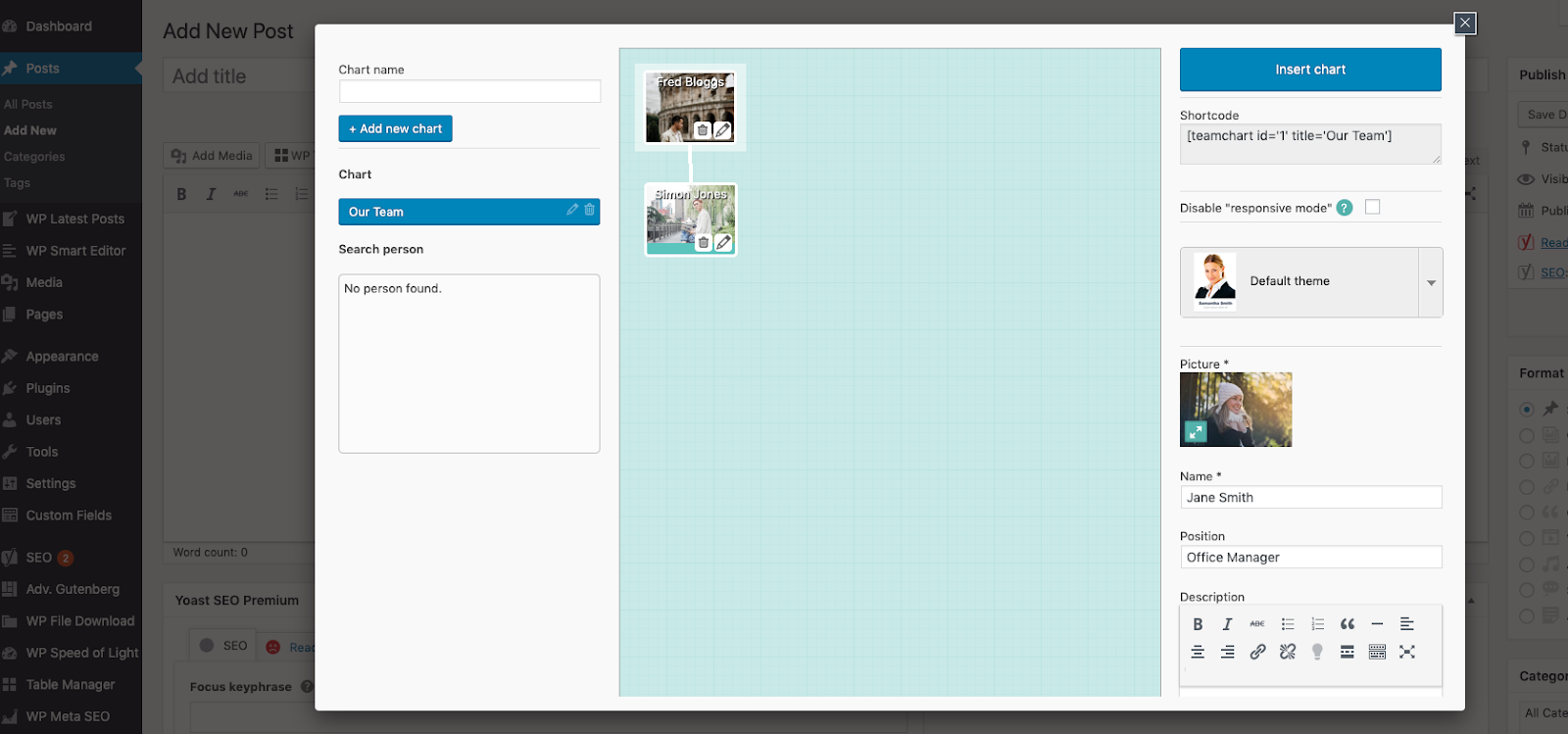Click the Chart name input field
This screenshot has width=1568, height=734.
coord(469,91)
